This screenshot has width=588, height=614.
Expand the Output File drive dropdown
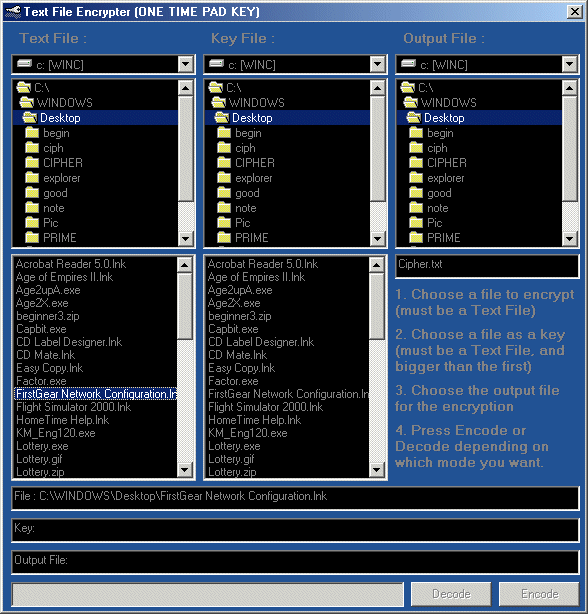(x=569, y=64)
